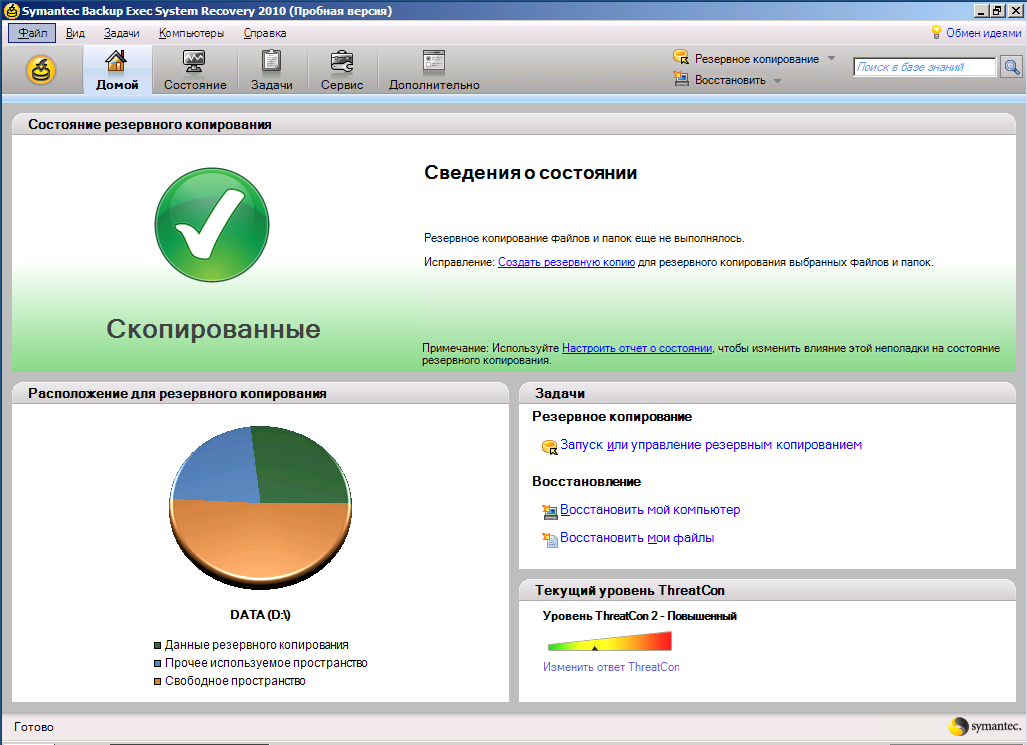This screenshot has height=745, width=1027.
Task: Open the Задачи clipboard icon
Action: pos(271,61)
